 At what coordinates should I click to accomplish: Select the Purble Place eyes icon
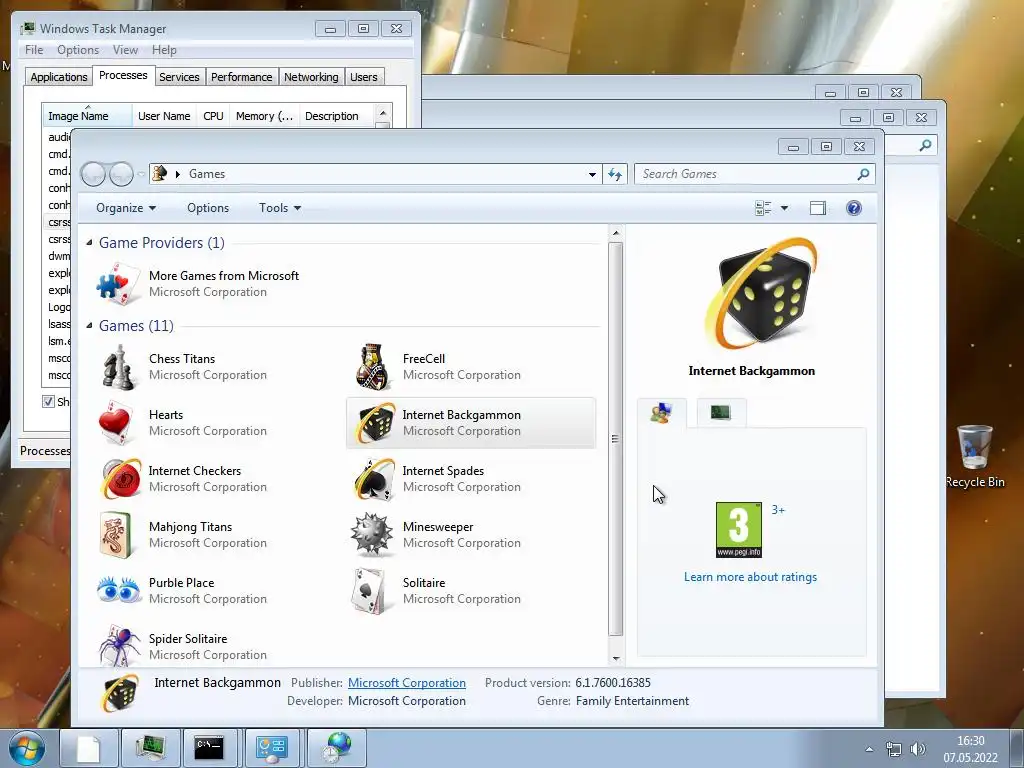[x=119, y=590]
